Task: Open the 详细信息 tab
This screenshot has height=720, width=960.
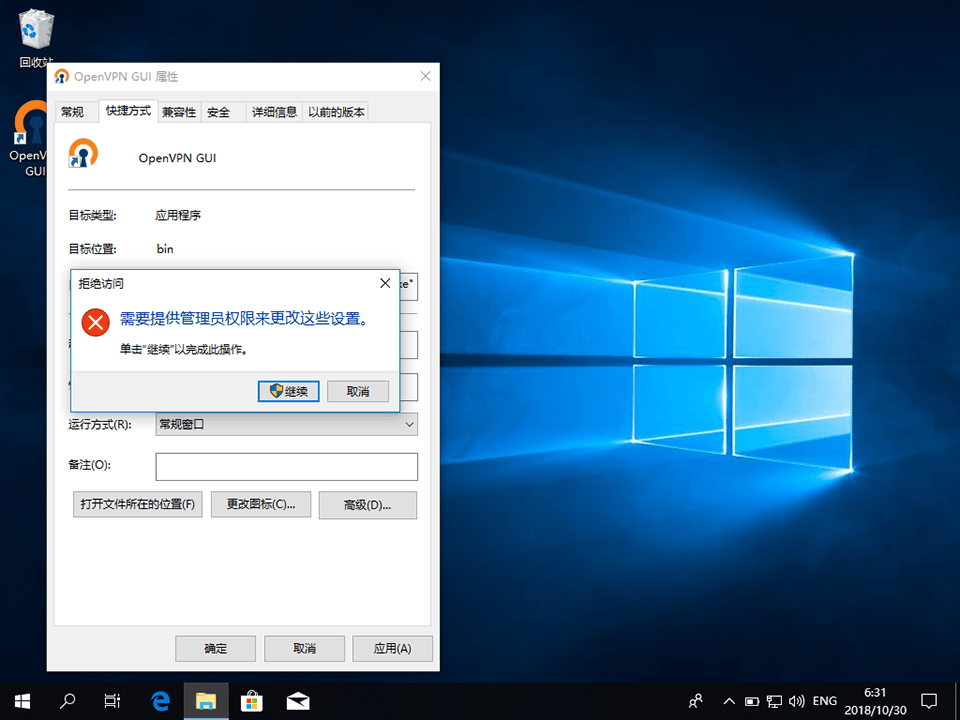Action: [x=274, y=112]
